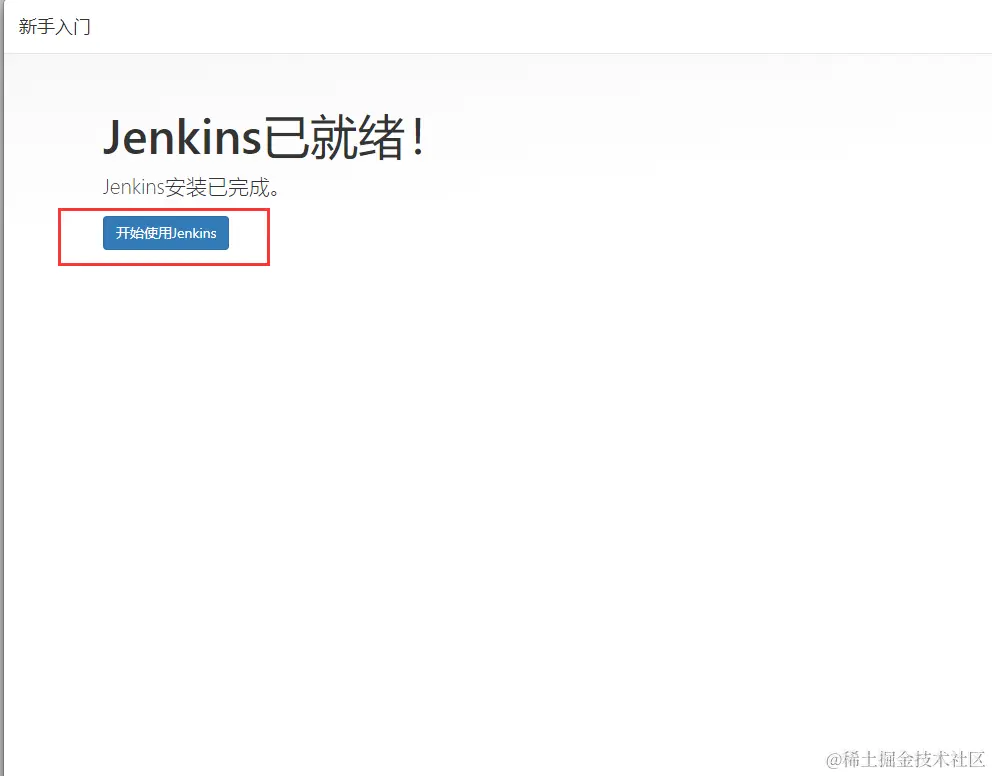992x776 pixels.
Task: Click the word Jenkins in the large heading
Action: (182, 137)
